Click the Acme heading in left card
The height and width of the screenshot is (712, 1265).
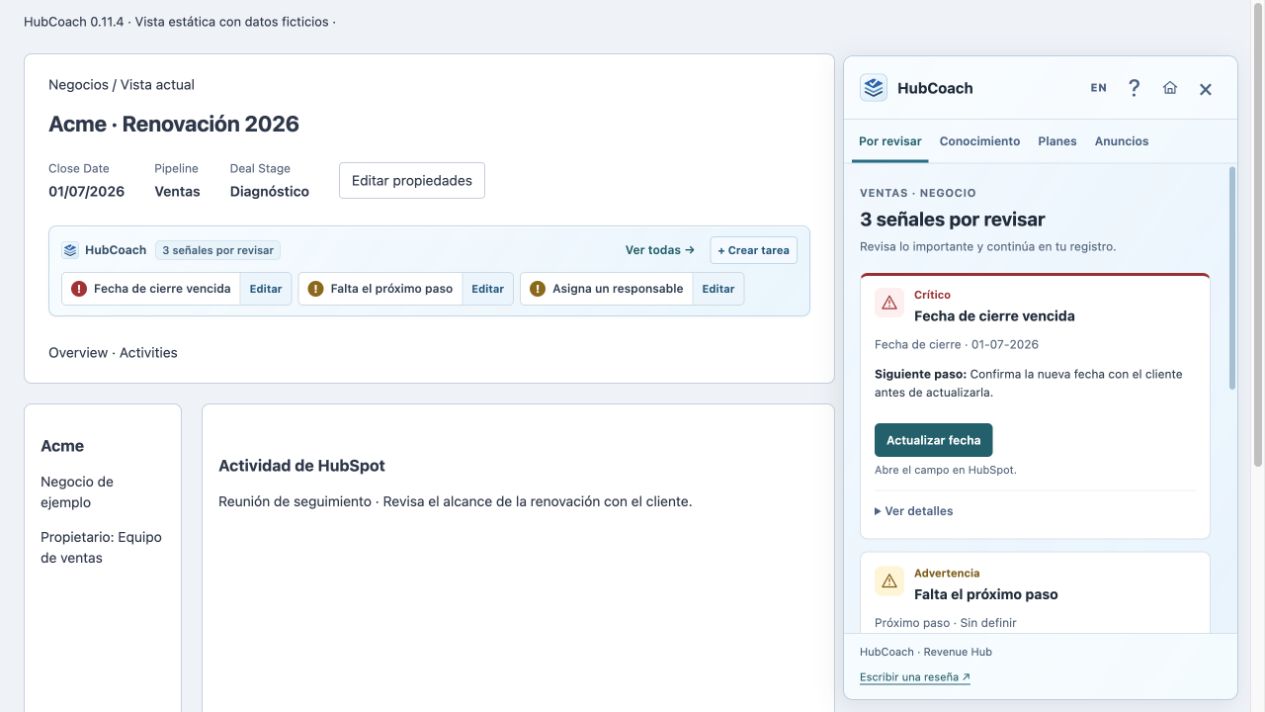(x=62, y=446)
